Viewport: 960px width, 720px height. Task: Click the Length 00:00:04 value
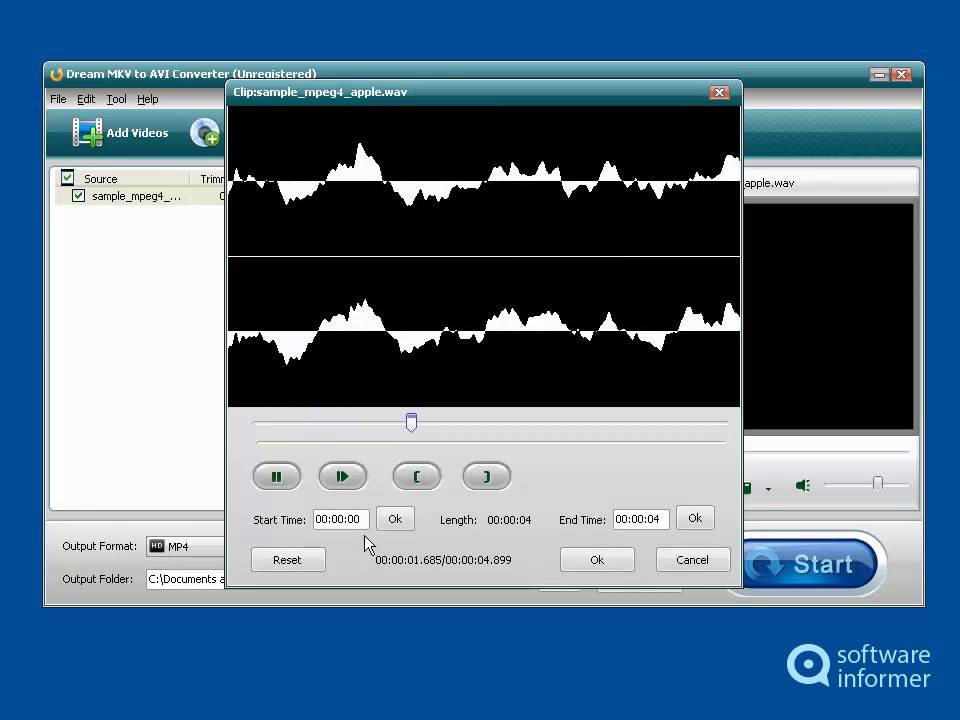point(509,520)
